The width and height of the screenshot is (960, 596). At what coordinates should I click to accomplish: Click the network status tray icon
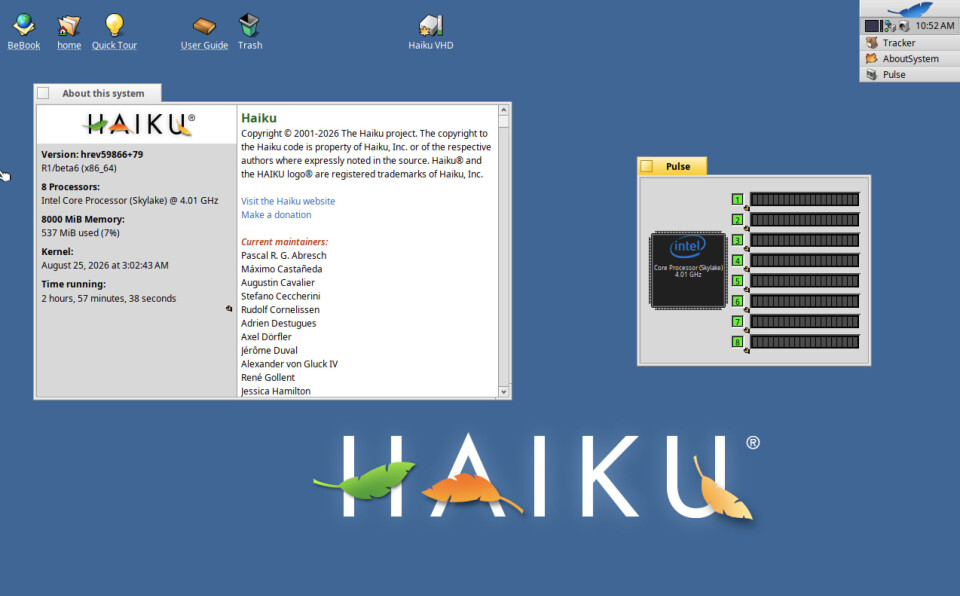890,26
